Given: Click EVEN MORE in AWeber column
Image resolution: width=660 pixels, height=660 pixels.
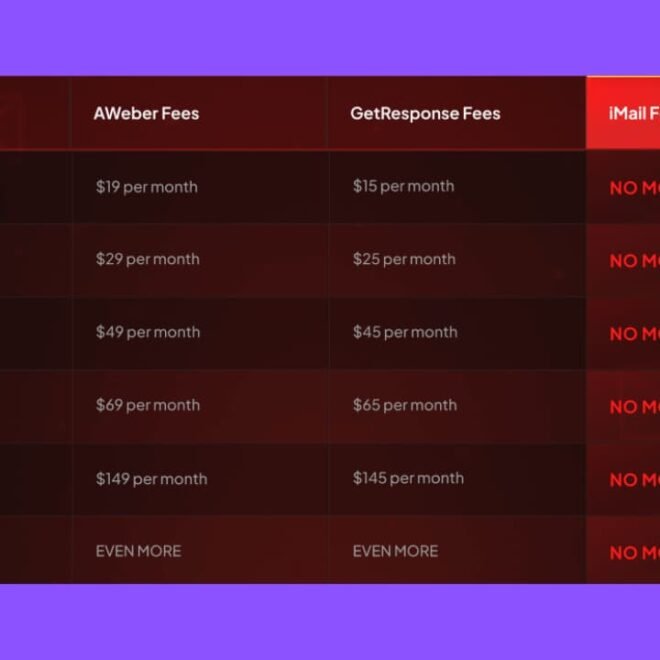Looking at the screenshot, I should coord(138,551).
